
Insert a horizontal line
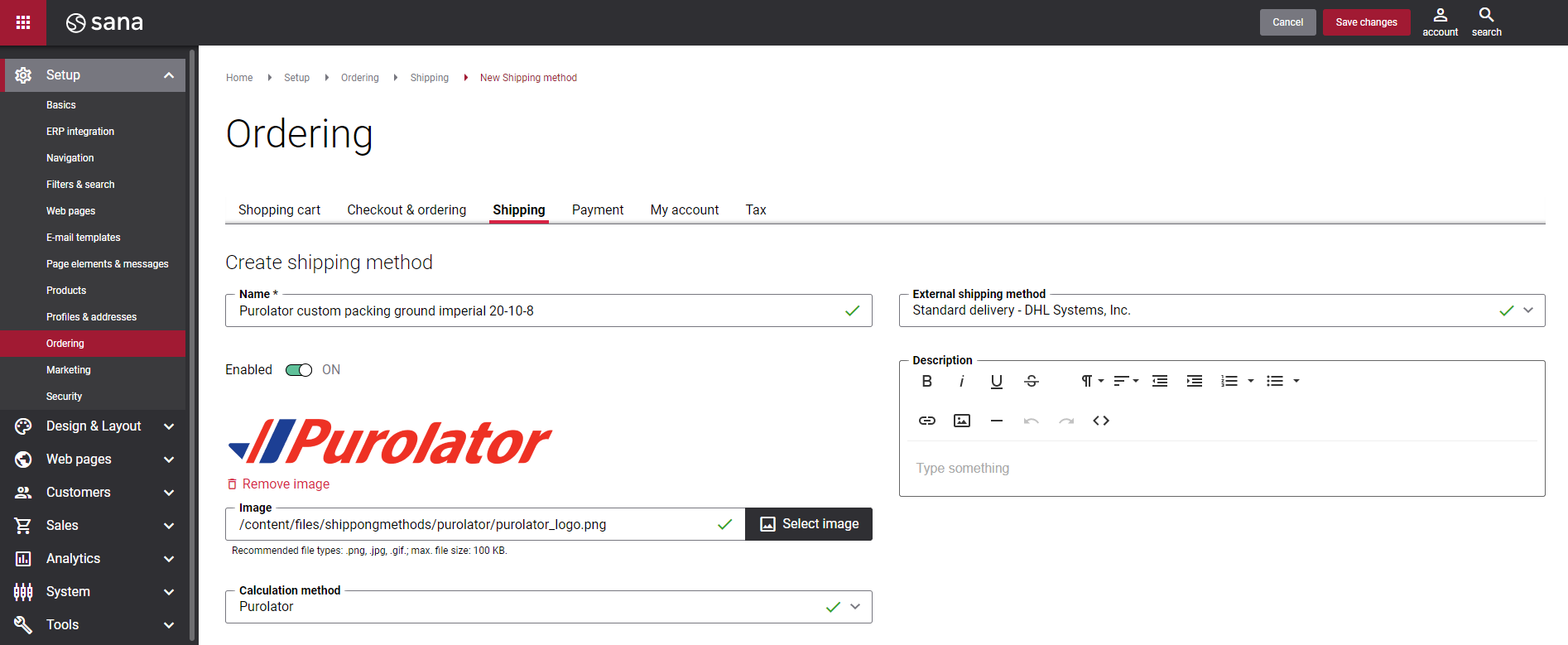coord(997,421)
